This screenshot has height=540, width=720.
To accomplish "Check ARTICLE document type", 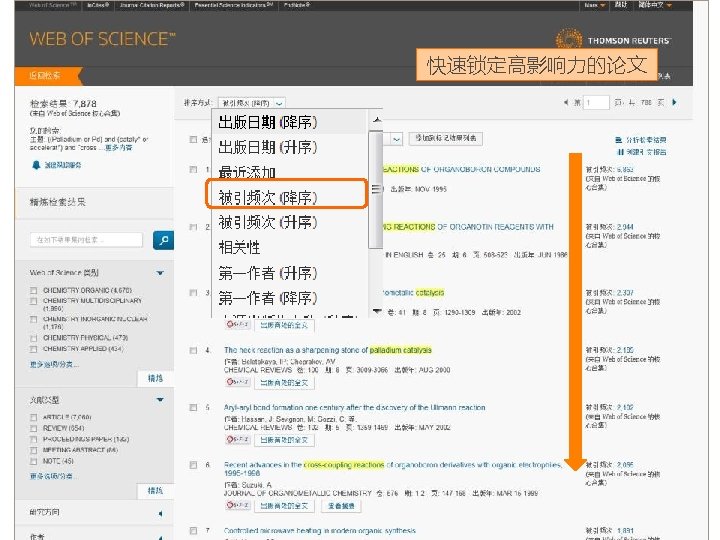I will (33, 417).
